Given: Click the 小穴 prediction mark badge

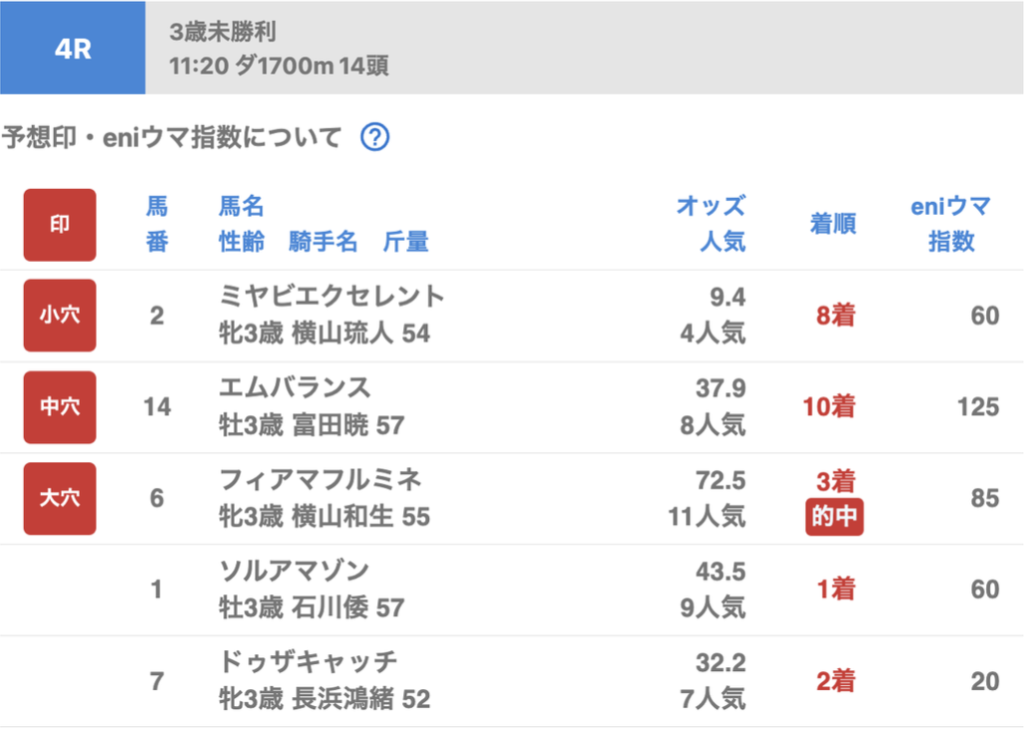Looking at the screenshot, I should 60,315.
